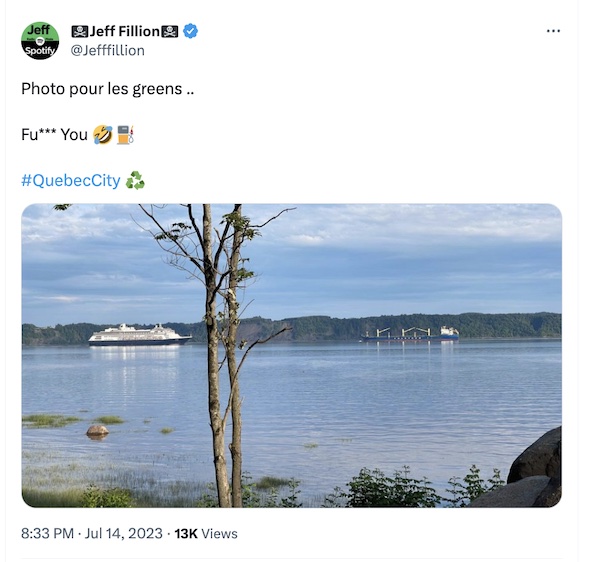Follow the #QuebecCity hashtag
This screenshot has height=562, width=600.
(x=71, y=180)
